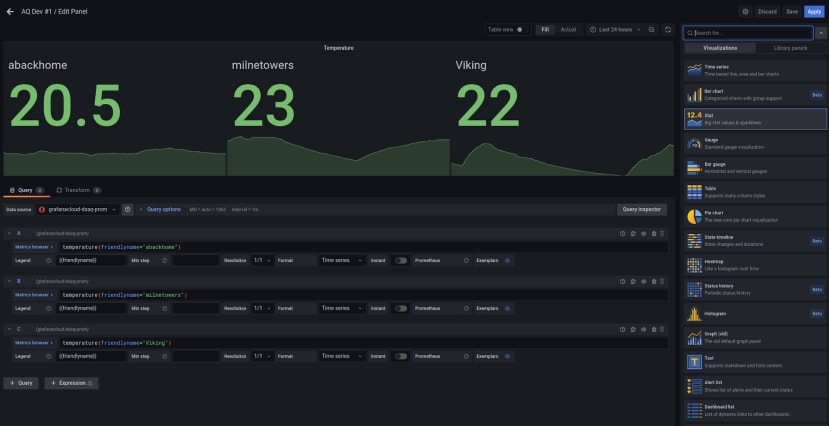Delete query C
Image resolution: width=829 pixels, height=426 pixels.
coord(654,329)
